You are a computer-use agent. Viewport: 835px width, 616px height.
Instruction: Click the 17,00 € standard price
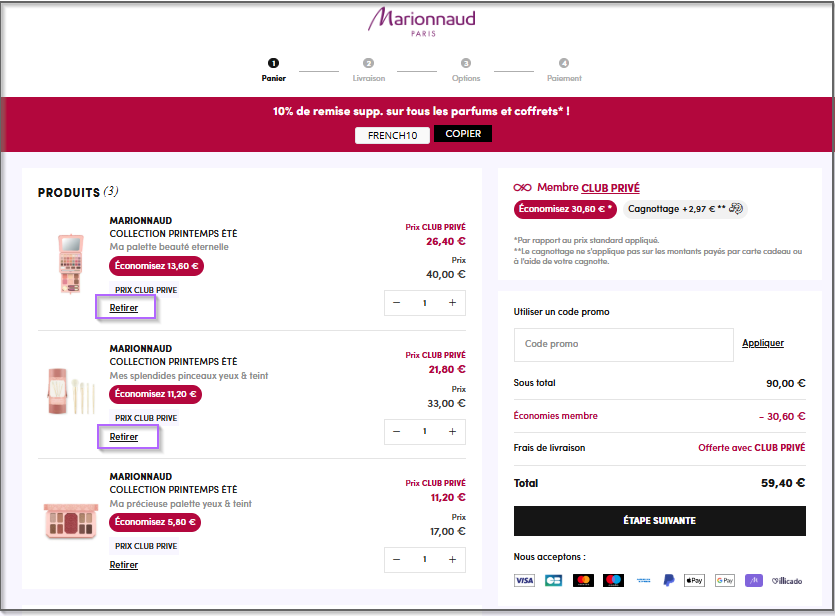[448, 531]
